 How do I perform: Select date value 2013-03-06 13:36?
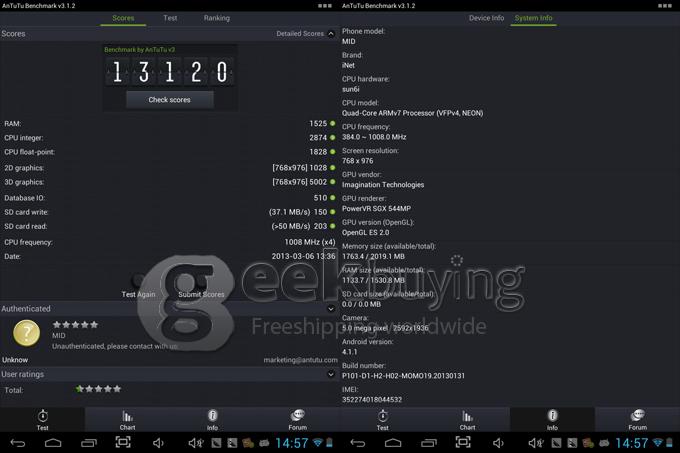click(x=304, y=256)
